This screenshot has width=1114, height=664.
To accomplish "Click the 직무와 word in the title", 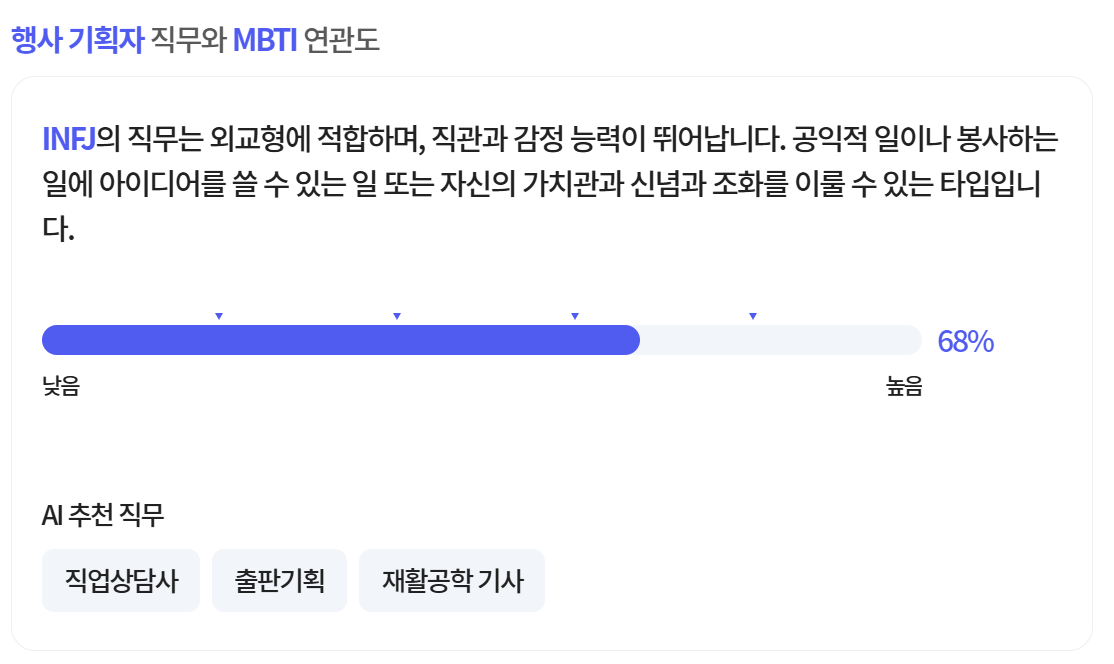I will [189, 40].
